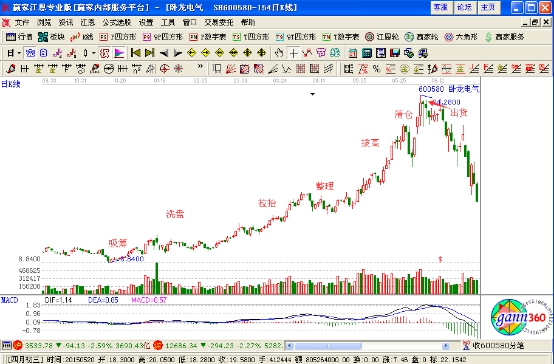Open the 资讯 menu

pos(66,23)
